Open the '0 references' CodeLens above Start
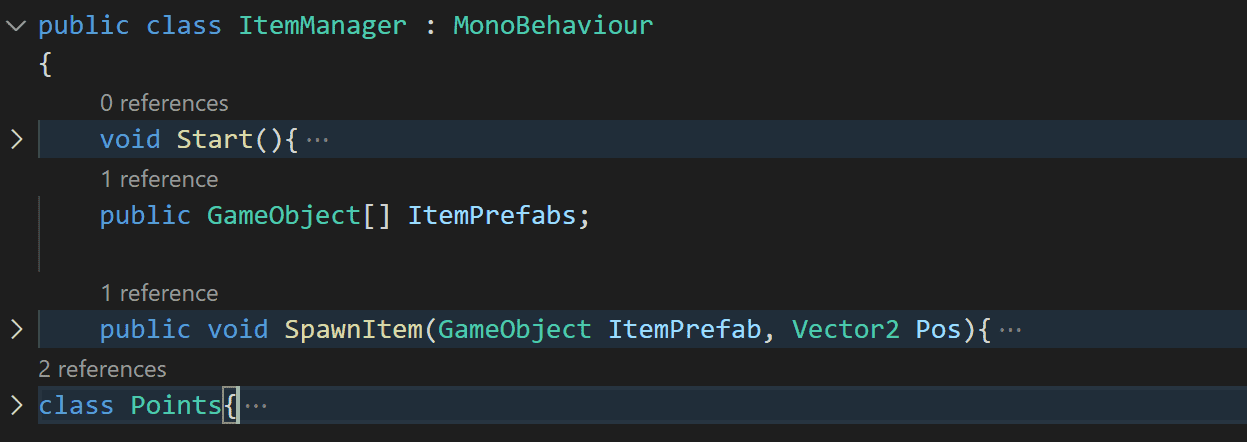The width and height of the screenshot is (1247, 442). 164,103
